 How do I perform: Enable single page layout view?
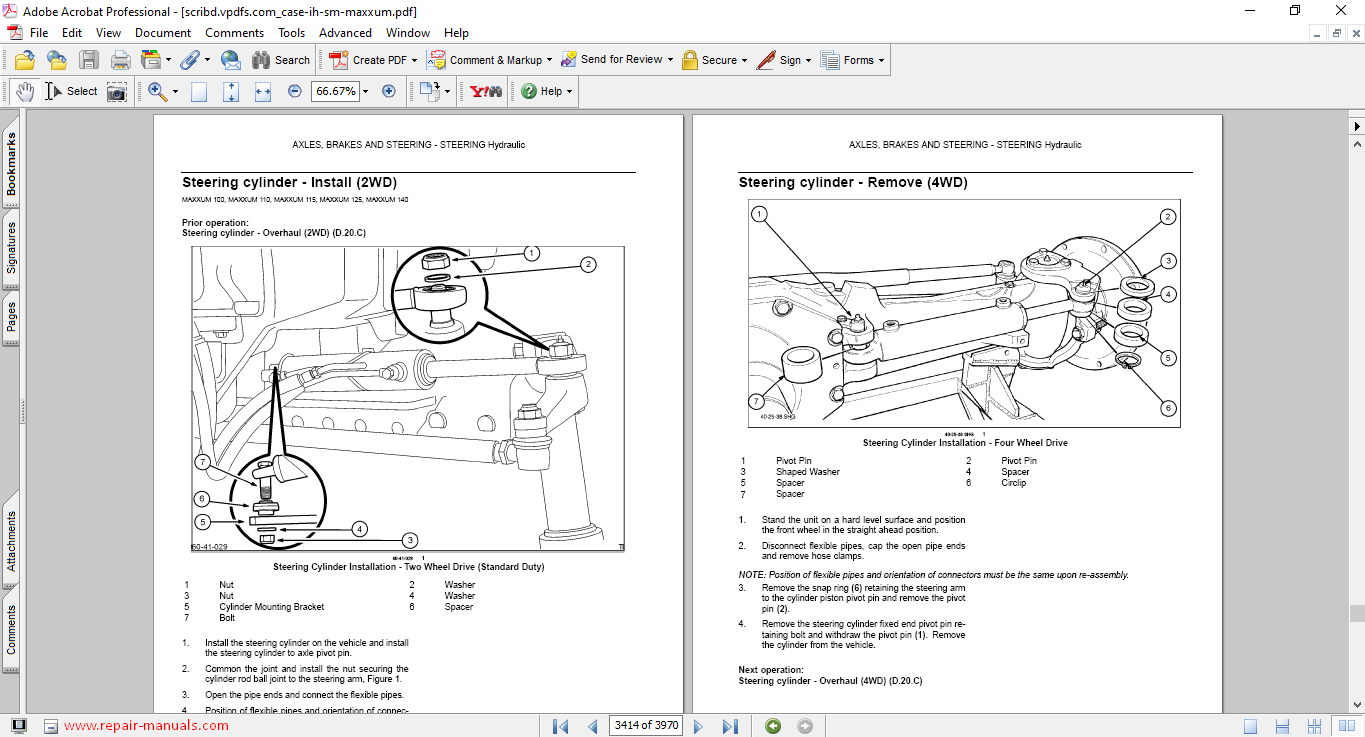click(199, 91)
